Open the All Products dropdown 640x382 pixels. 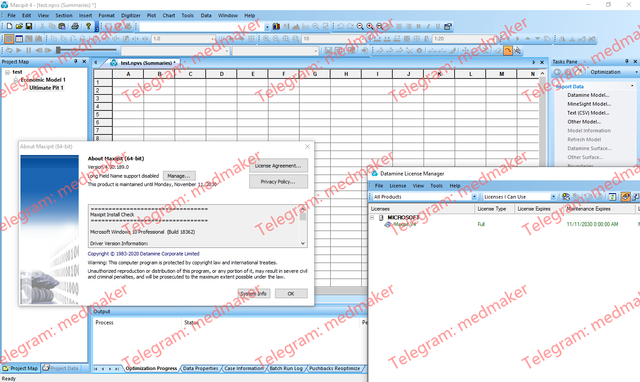pyautogui.click(x=474, y=197)
